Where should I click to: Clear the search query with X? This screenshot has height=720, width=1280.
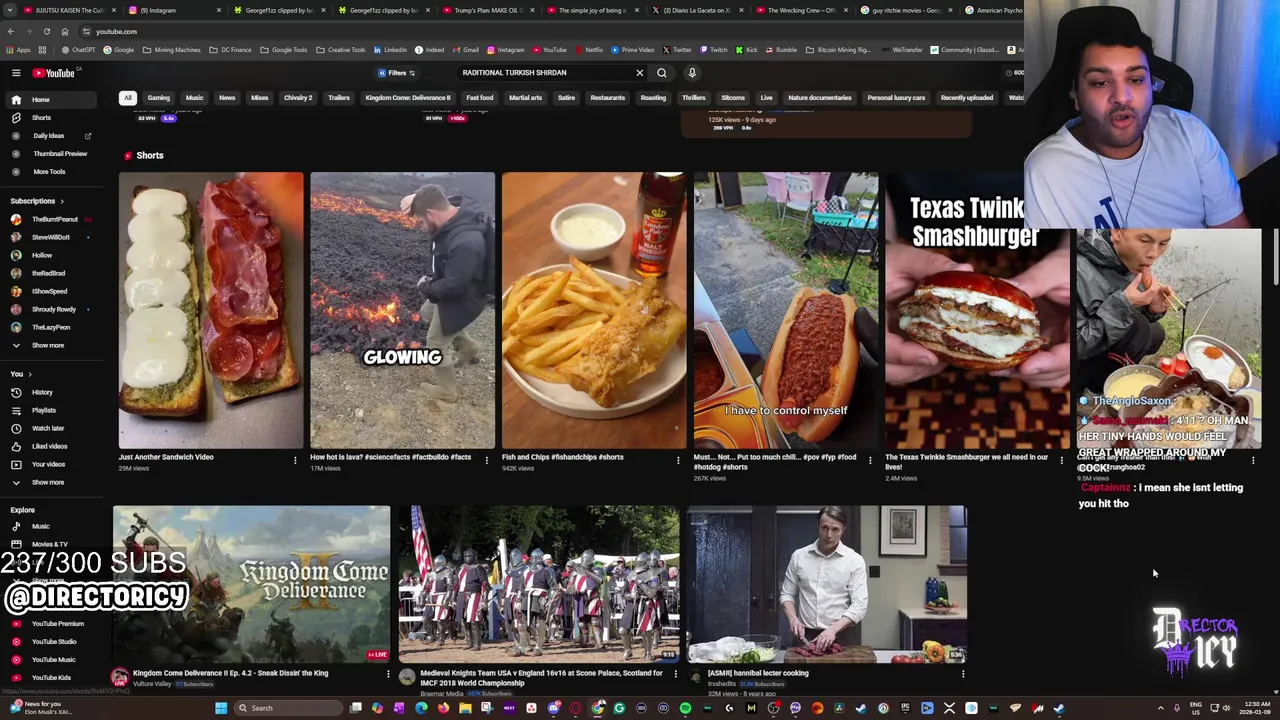(640, 73)
